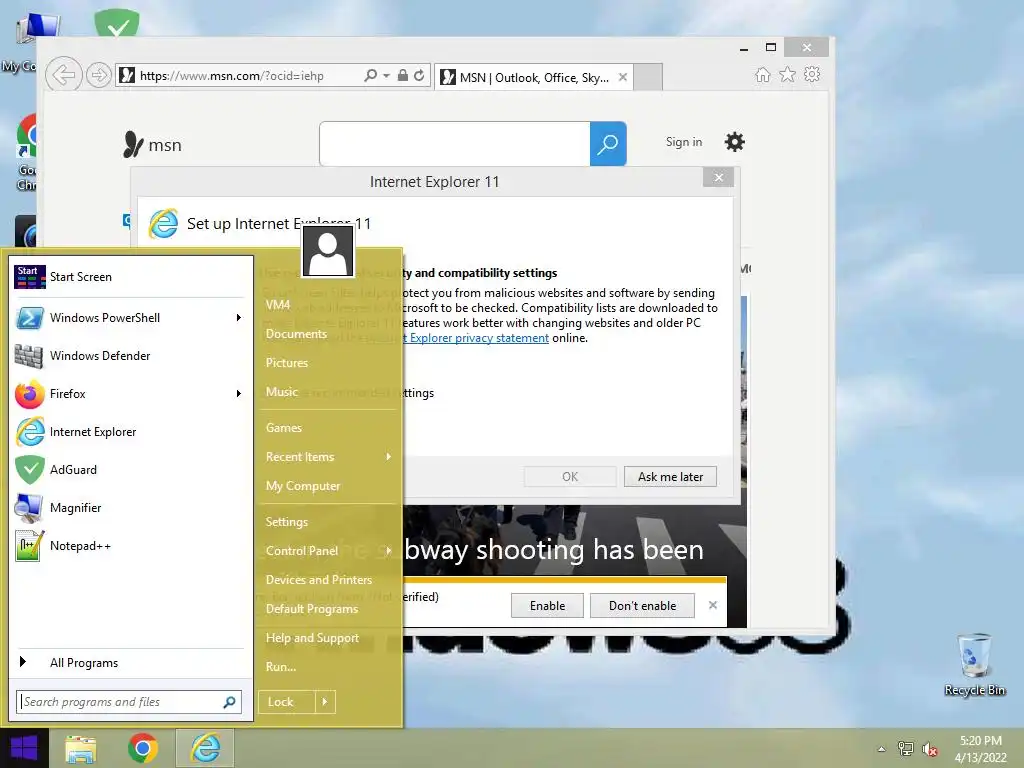Open File Explorer from the taskbar

point(80,748)
